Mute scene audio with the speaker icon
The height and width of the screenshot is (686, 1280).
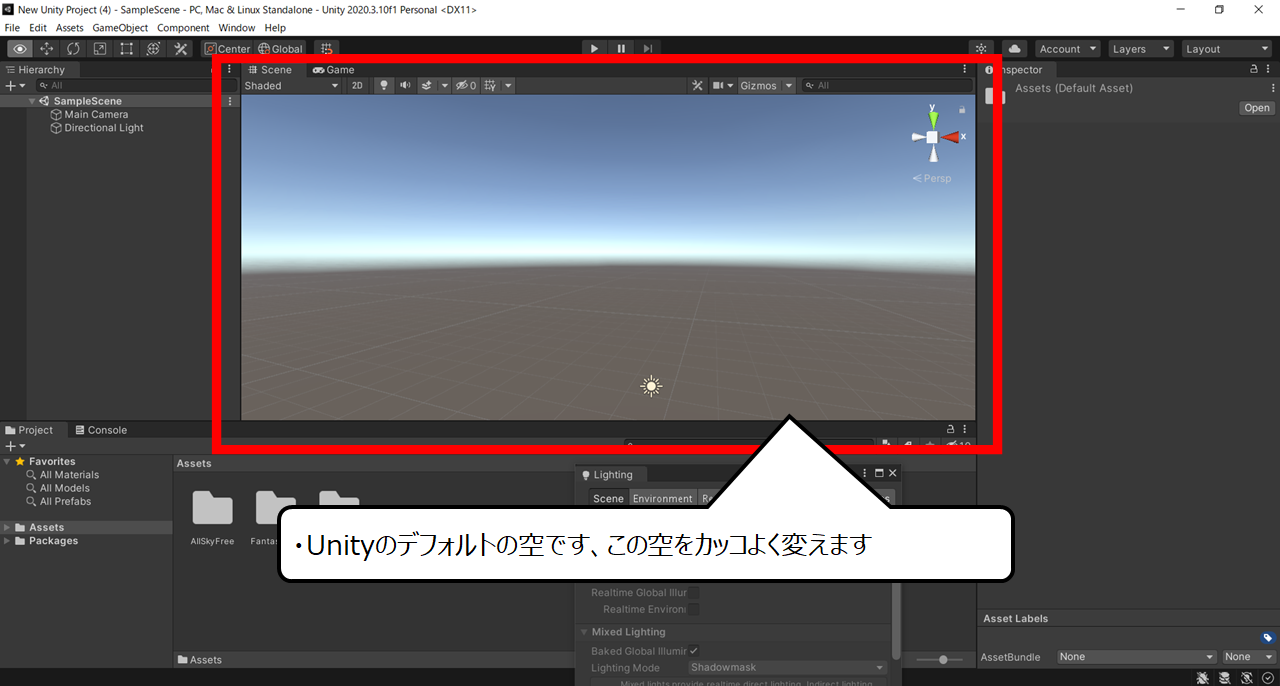coord(405,86)
